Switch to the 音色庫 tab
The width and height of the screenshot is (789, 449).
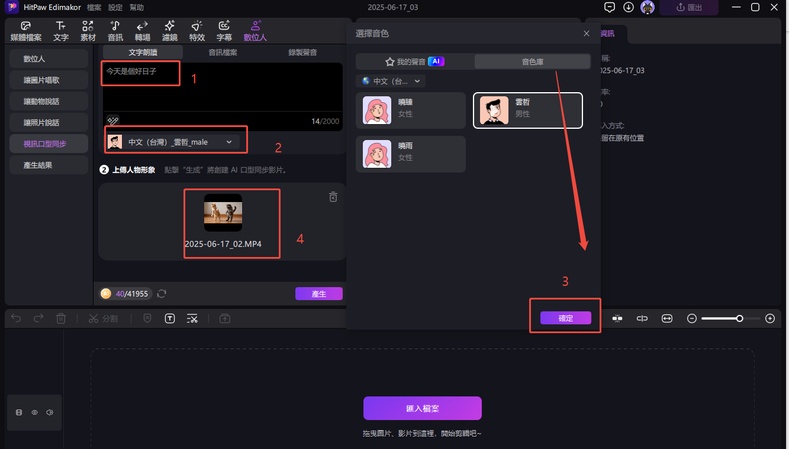coord(531,61)
